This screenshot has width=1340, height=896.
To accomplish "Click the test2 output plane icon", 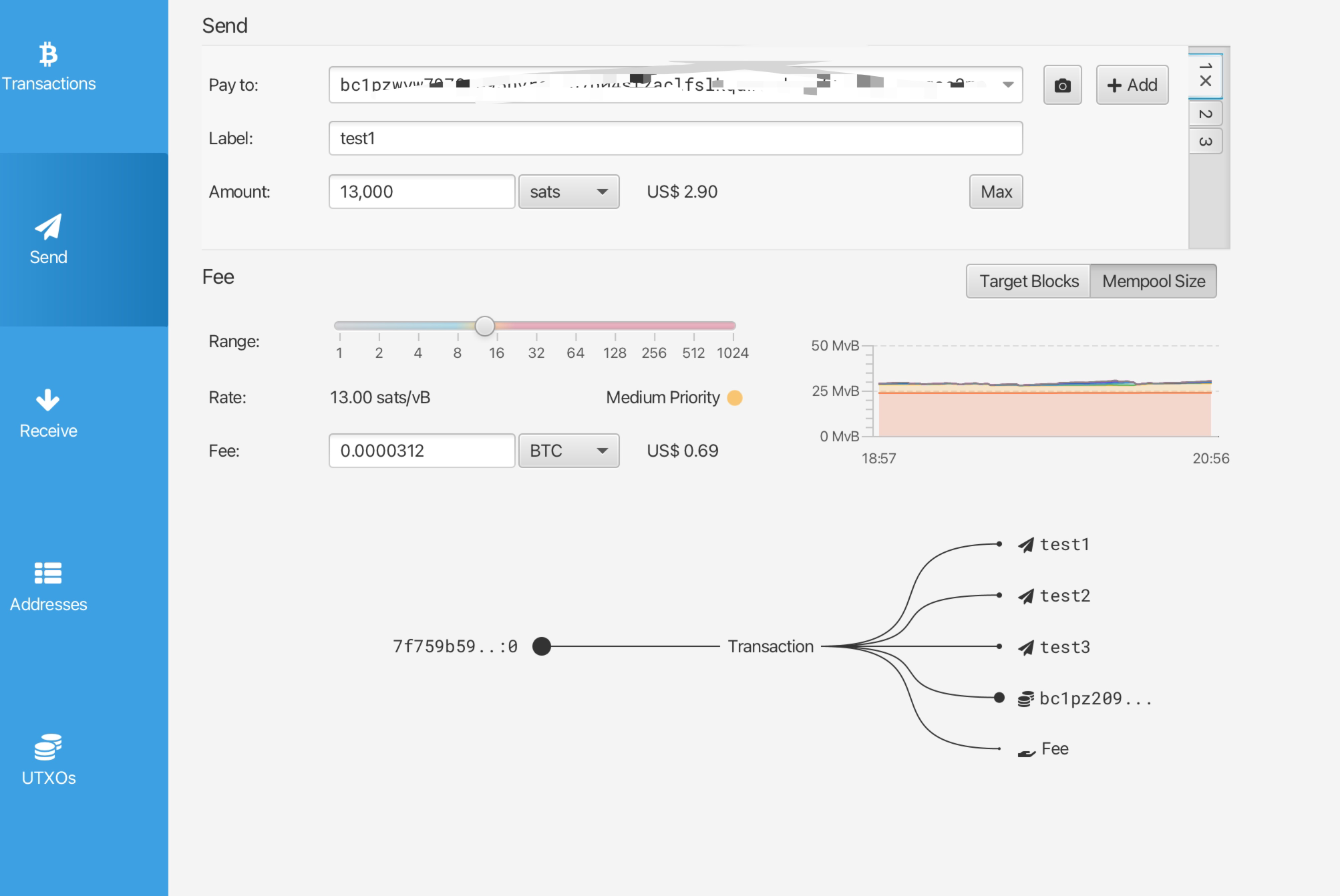I will tap(1025, 596).
